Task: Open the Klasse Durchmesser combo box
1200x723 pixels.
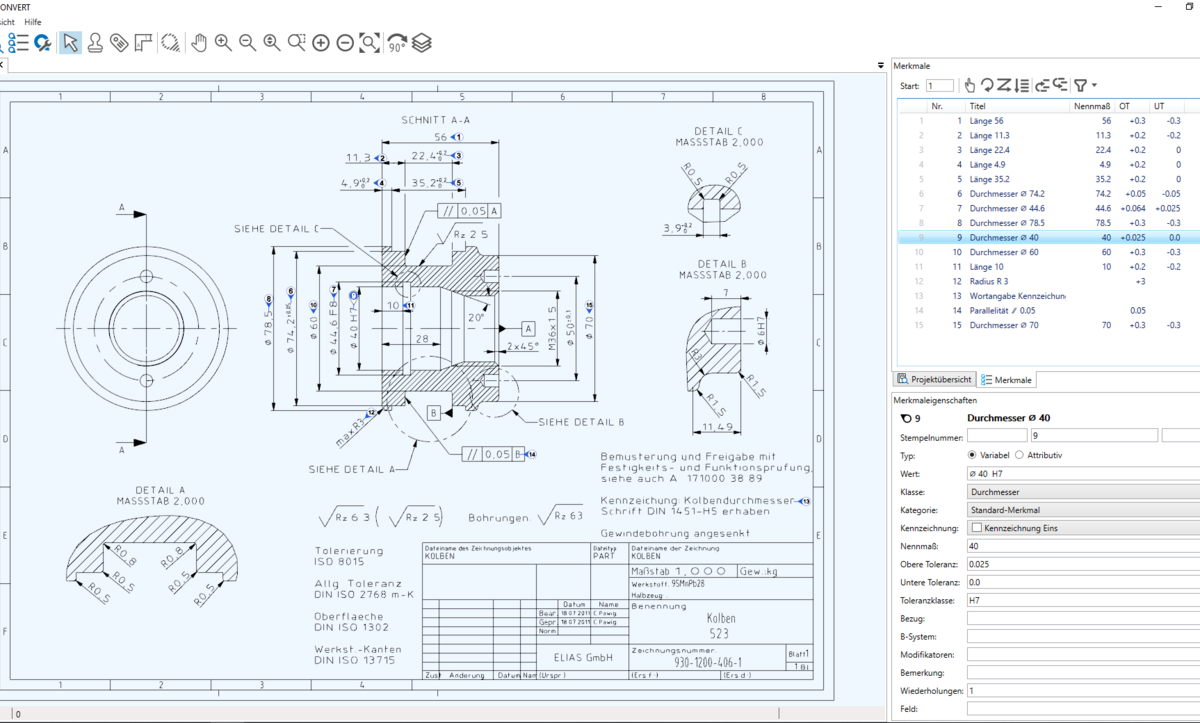Action: tap(1083, 492)
